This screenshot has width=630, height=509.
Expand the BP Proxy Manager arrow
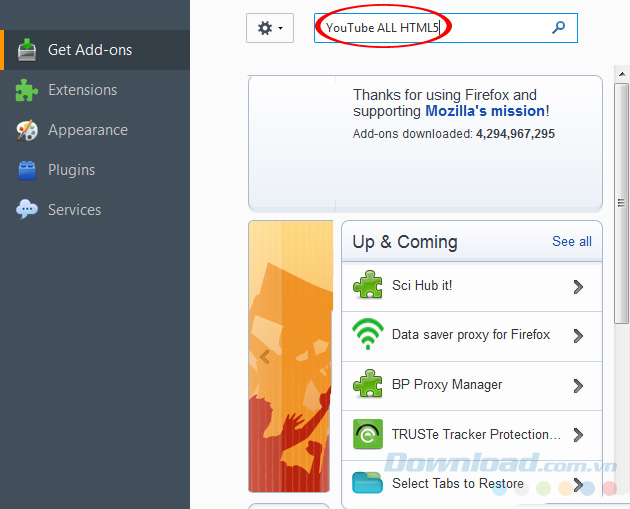pyautogui.click(x=578, y=385)
